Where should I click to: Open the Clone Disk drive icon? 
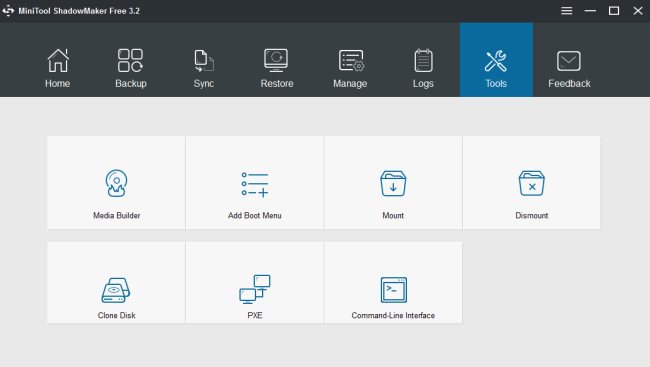116,290
